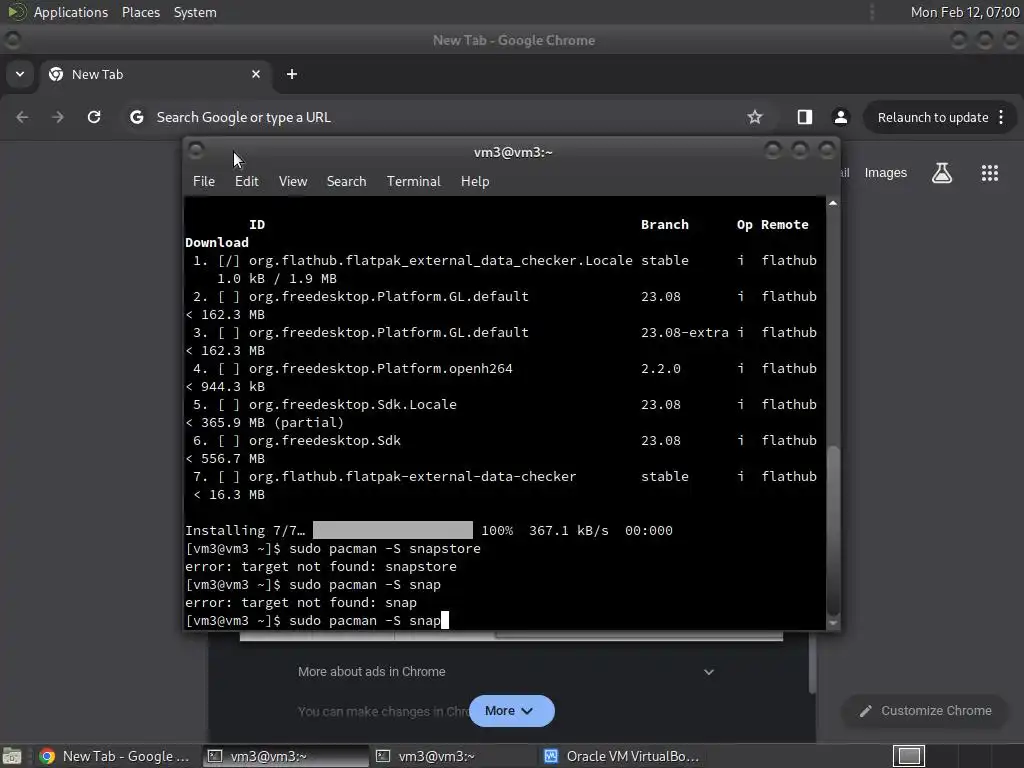The height and width of the screenshot is (768, 1024).
Task: Click the clock Mon Feb 12, 07:00
Action: click(965, 12)
